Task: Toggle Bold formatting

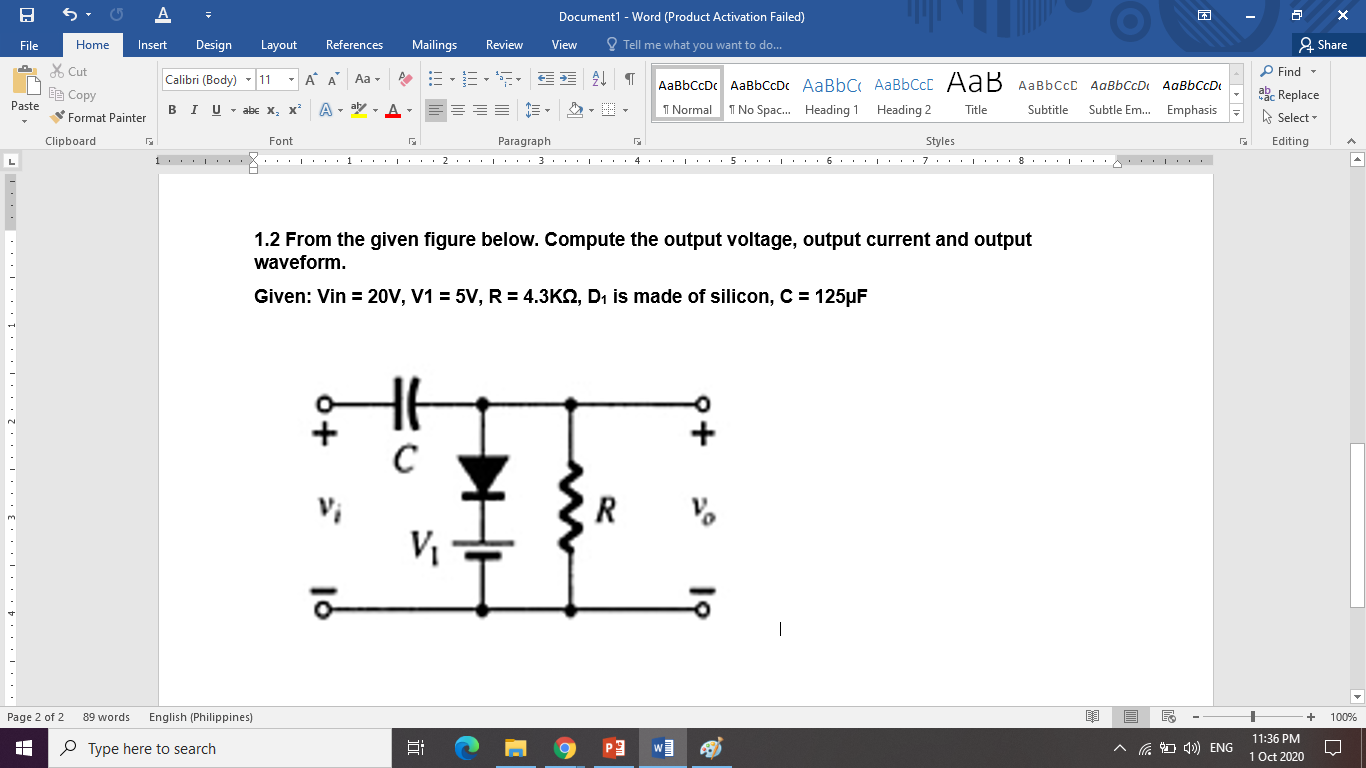Action: coord(172,110)
